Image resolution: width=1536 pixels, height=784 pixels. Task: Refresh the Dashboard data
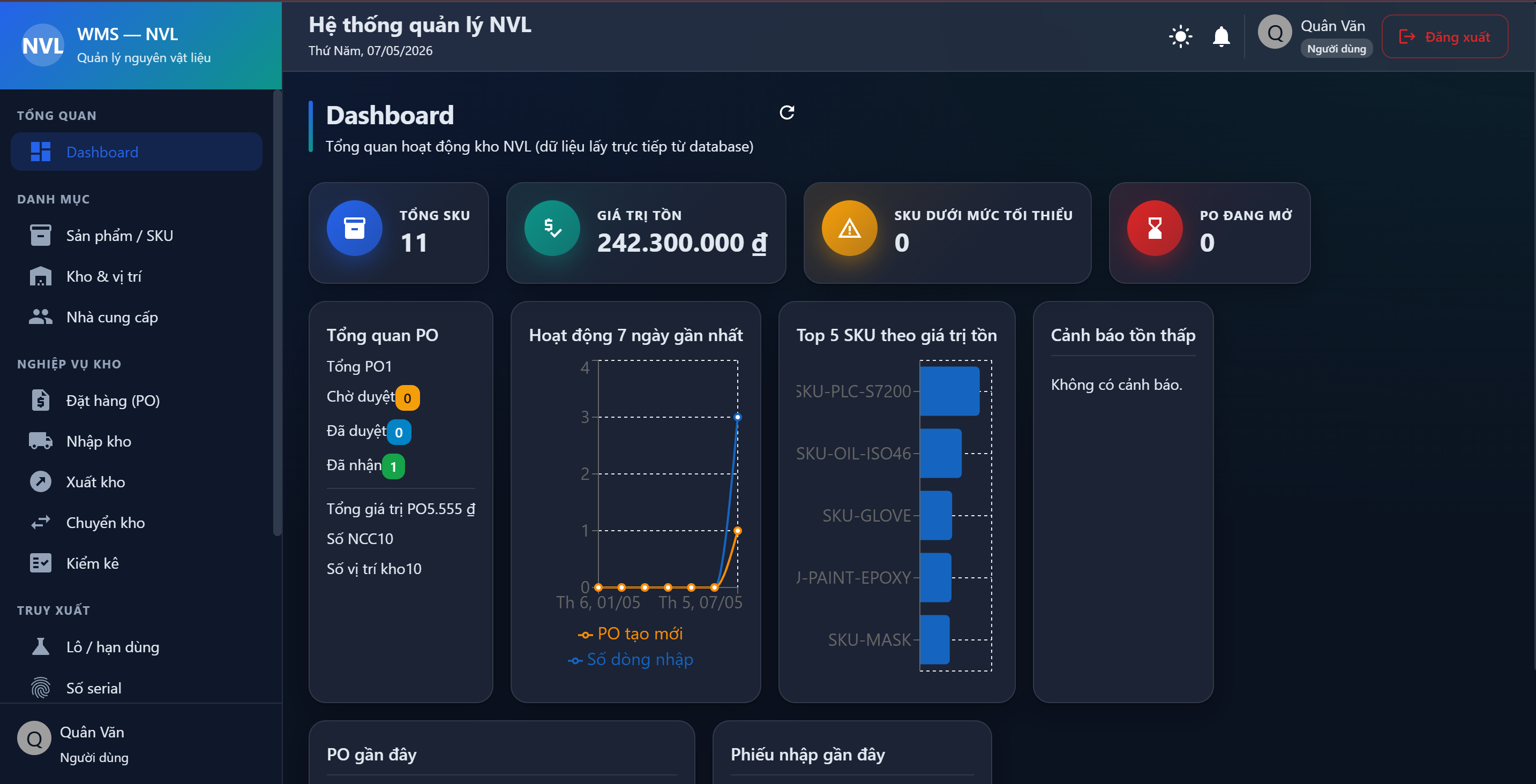[x=786, y=112]
